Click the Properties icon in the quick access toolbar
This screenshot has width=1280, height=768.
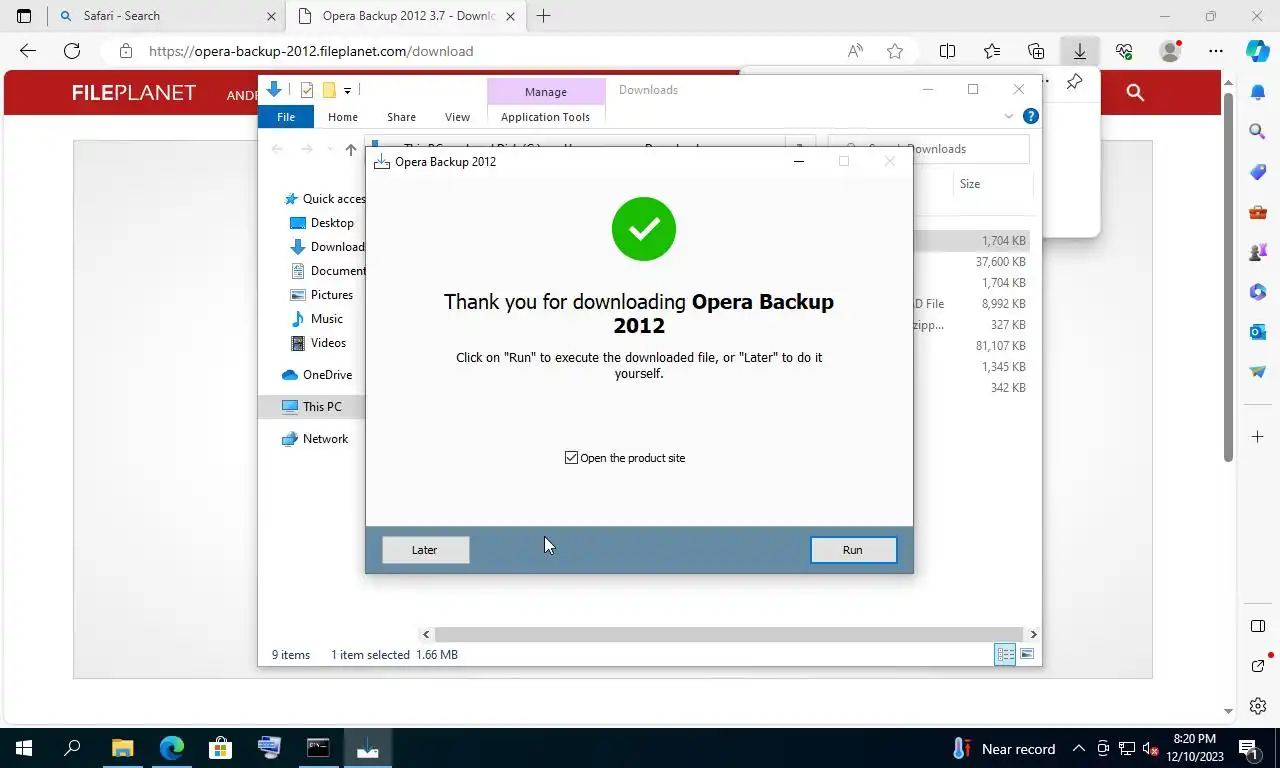coord(307,90)
